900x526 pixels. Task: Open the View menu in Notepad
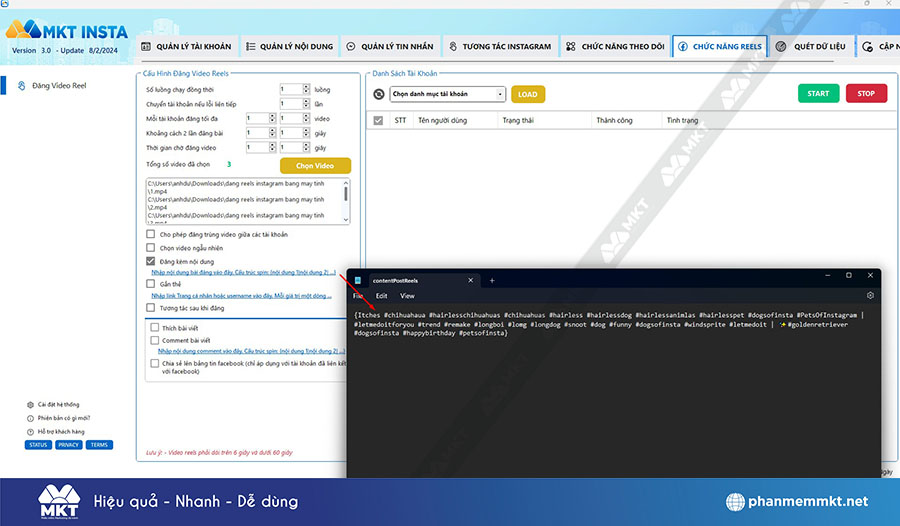tap(407, 296)
